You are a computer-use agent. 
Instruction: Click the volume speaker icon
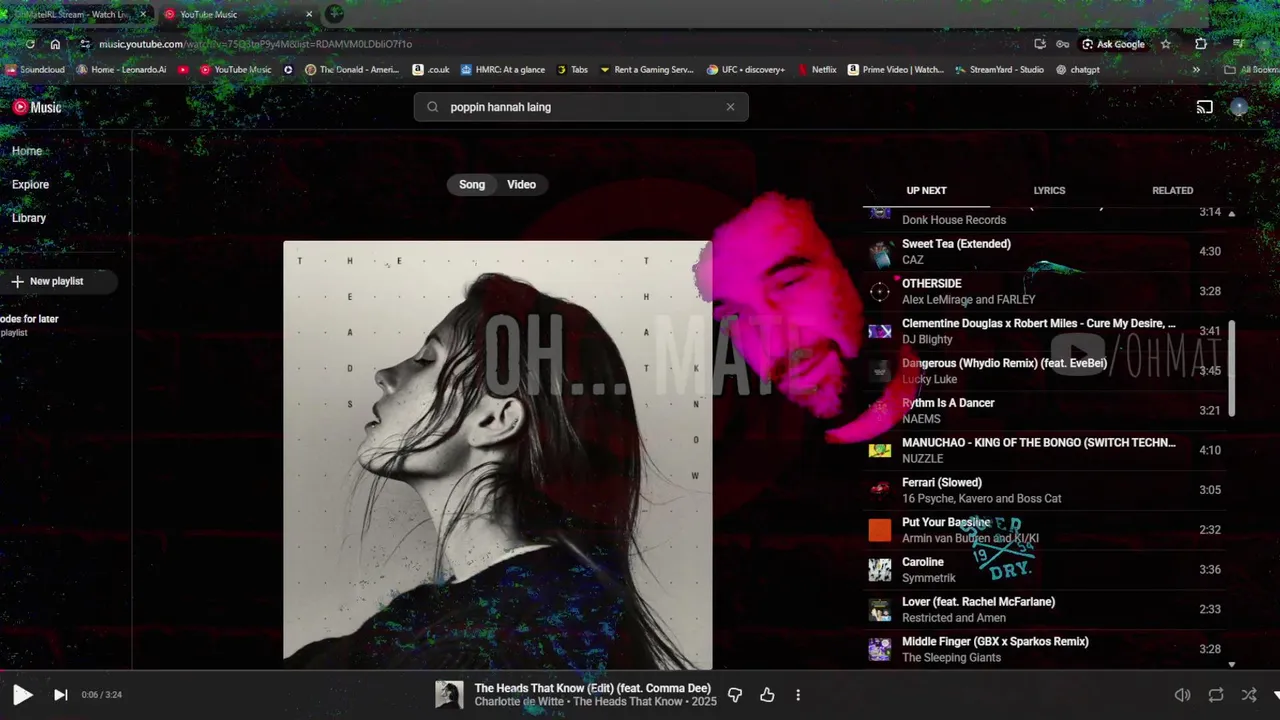[x=1182, y=695]
